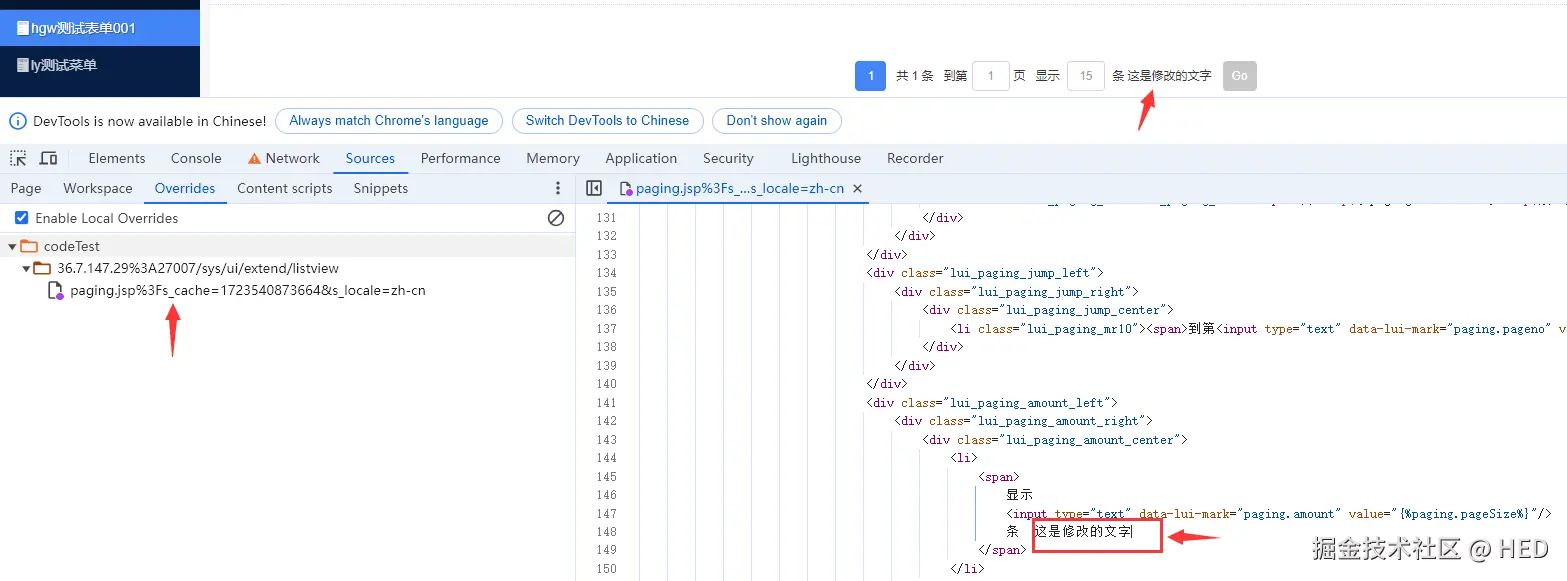Select the Sources tab
The height and width of the screenshot is (581, 1567).
(x=370, y=158)
